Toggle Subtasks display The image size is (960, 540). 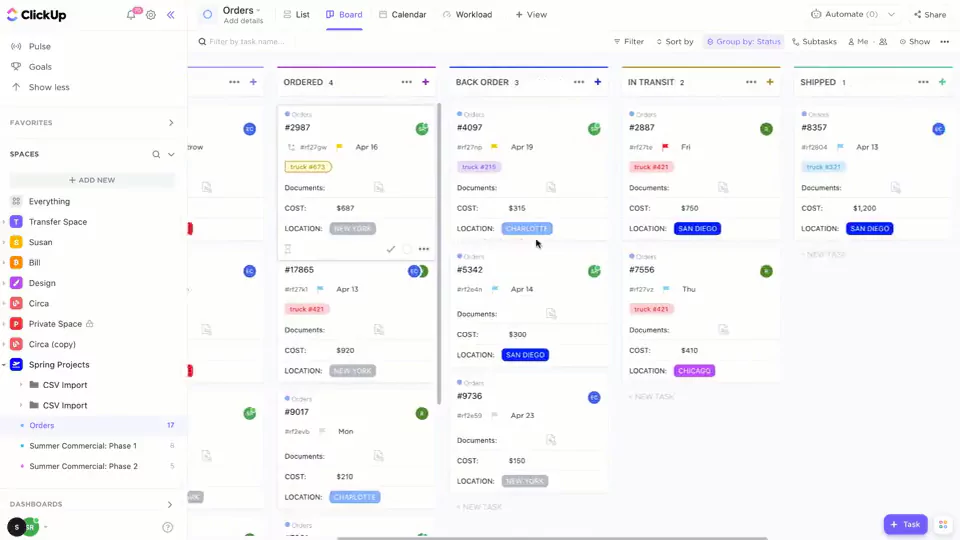(814, 42)
